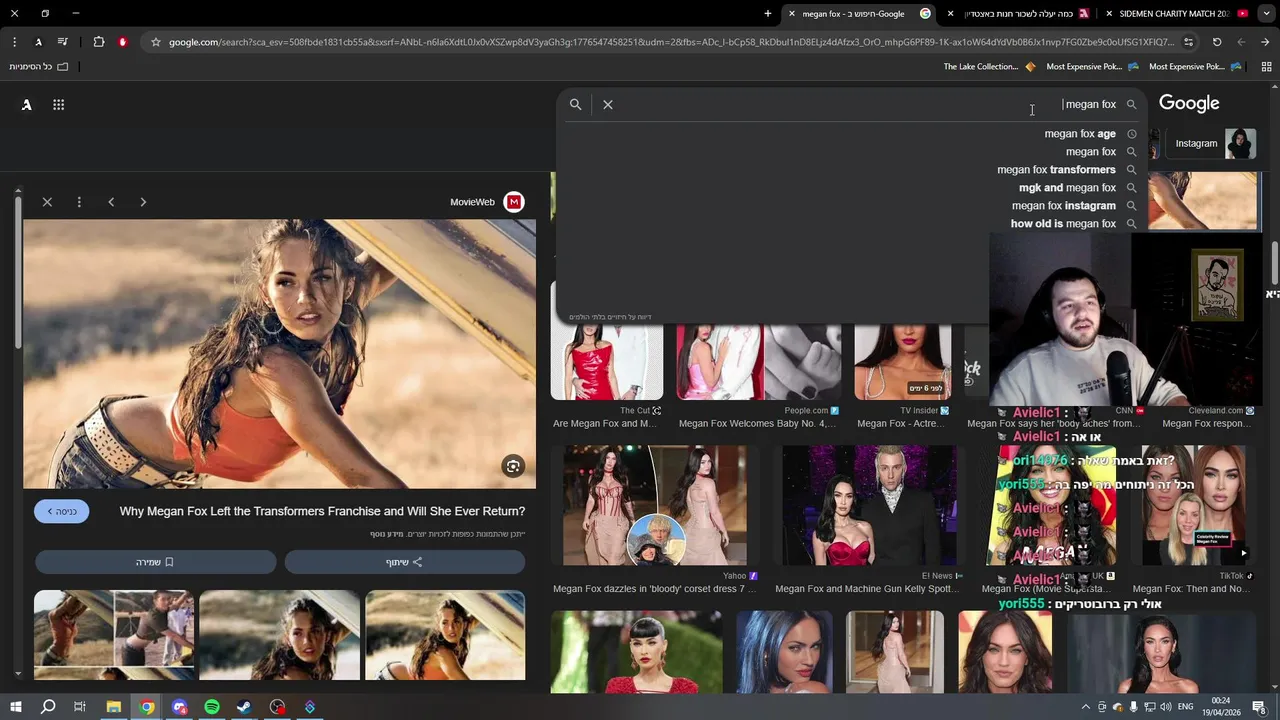Open Spotify from taskbar

coord(212,707)
